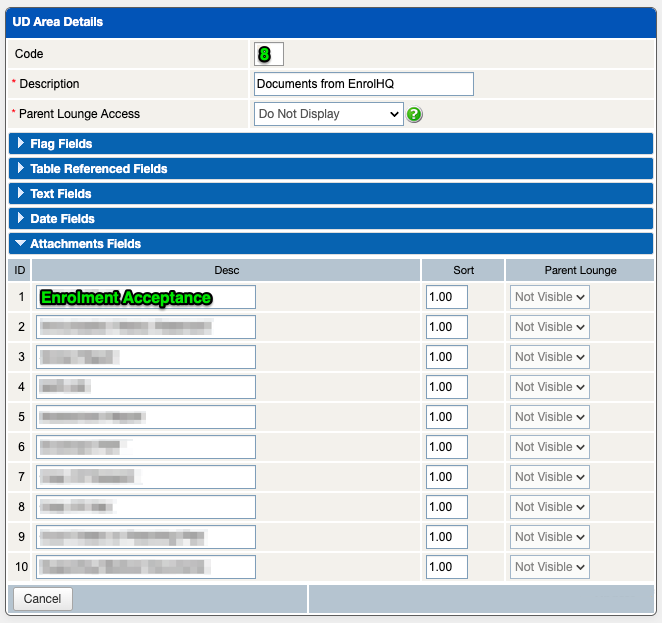Image resolution: width=662 pixels, height=623 pixels.
Task: Open Parent Lounge visibility dropdown for row 5
Action: click(x=549, y=417)
